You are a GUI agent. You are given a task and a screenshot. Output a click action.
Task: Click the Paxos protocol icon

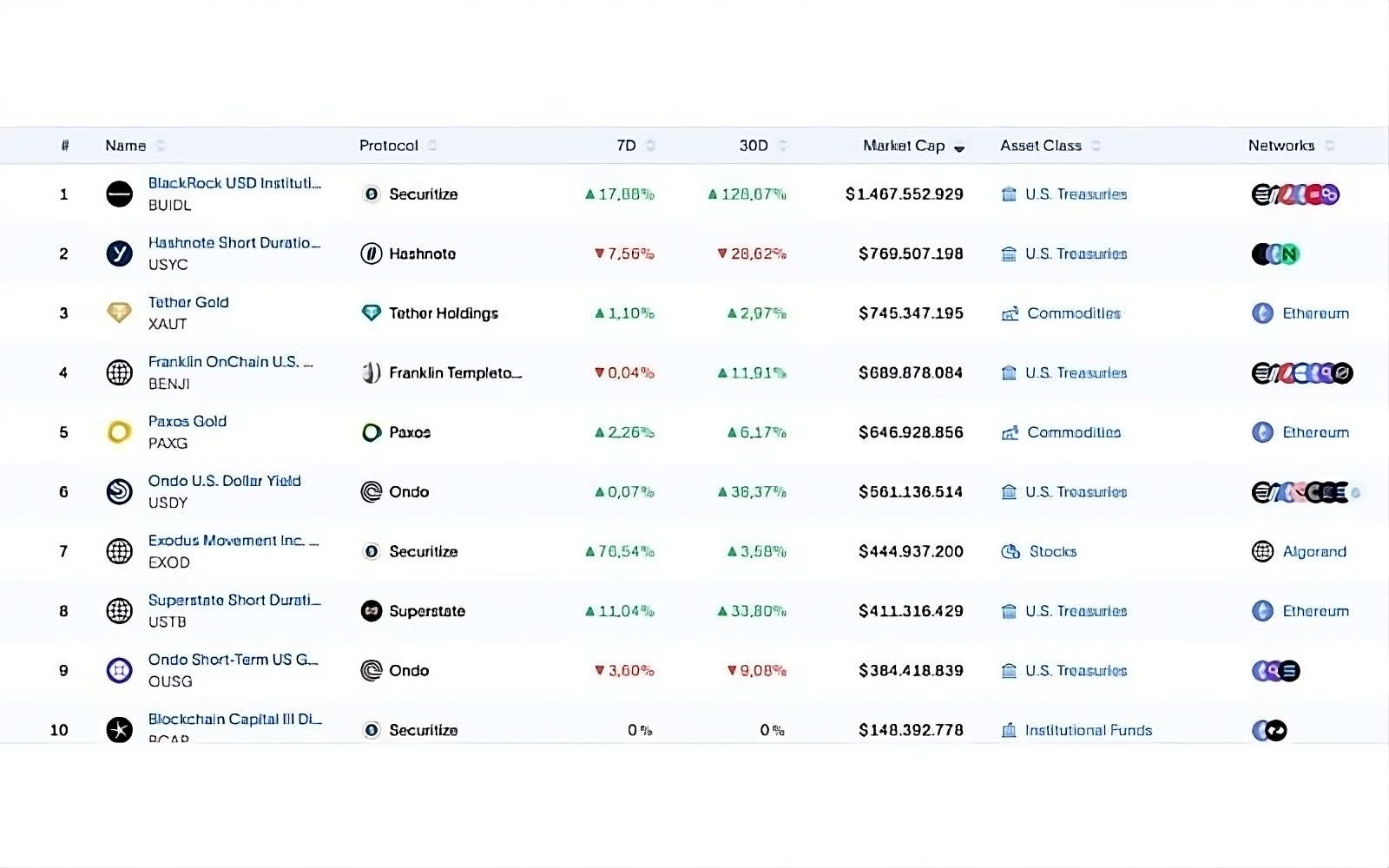tap(372, 432)
